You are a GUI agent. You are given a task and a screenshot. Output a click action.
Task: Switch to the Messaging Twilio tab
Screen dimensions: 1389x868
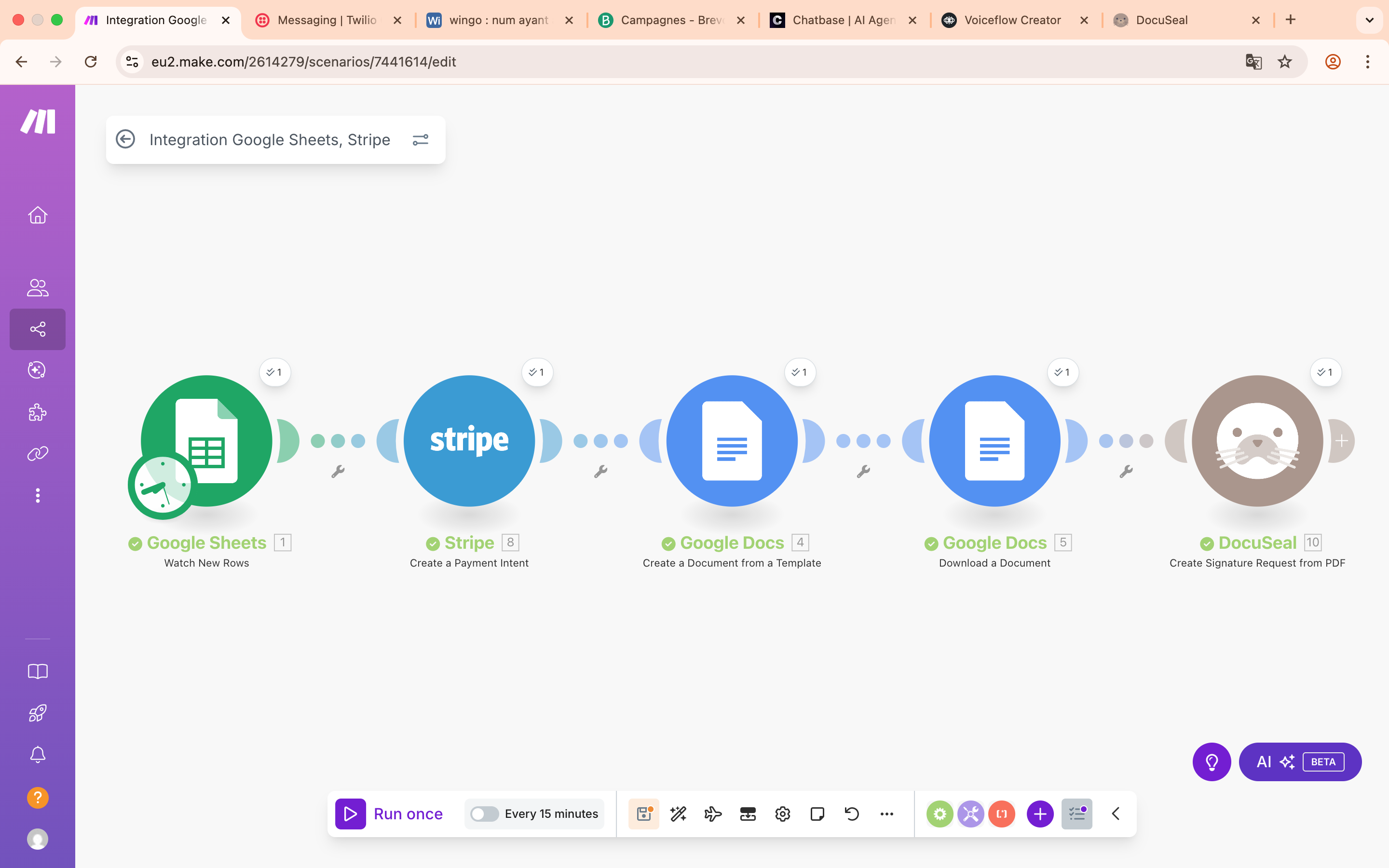[x=327, y=20]
